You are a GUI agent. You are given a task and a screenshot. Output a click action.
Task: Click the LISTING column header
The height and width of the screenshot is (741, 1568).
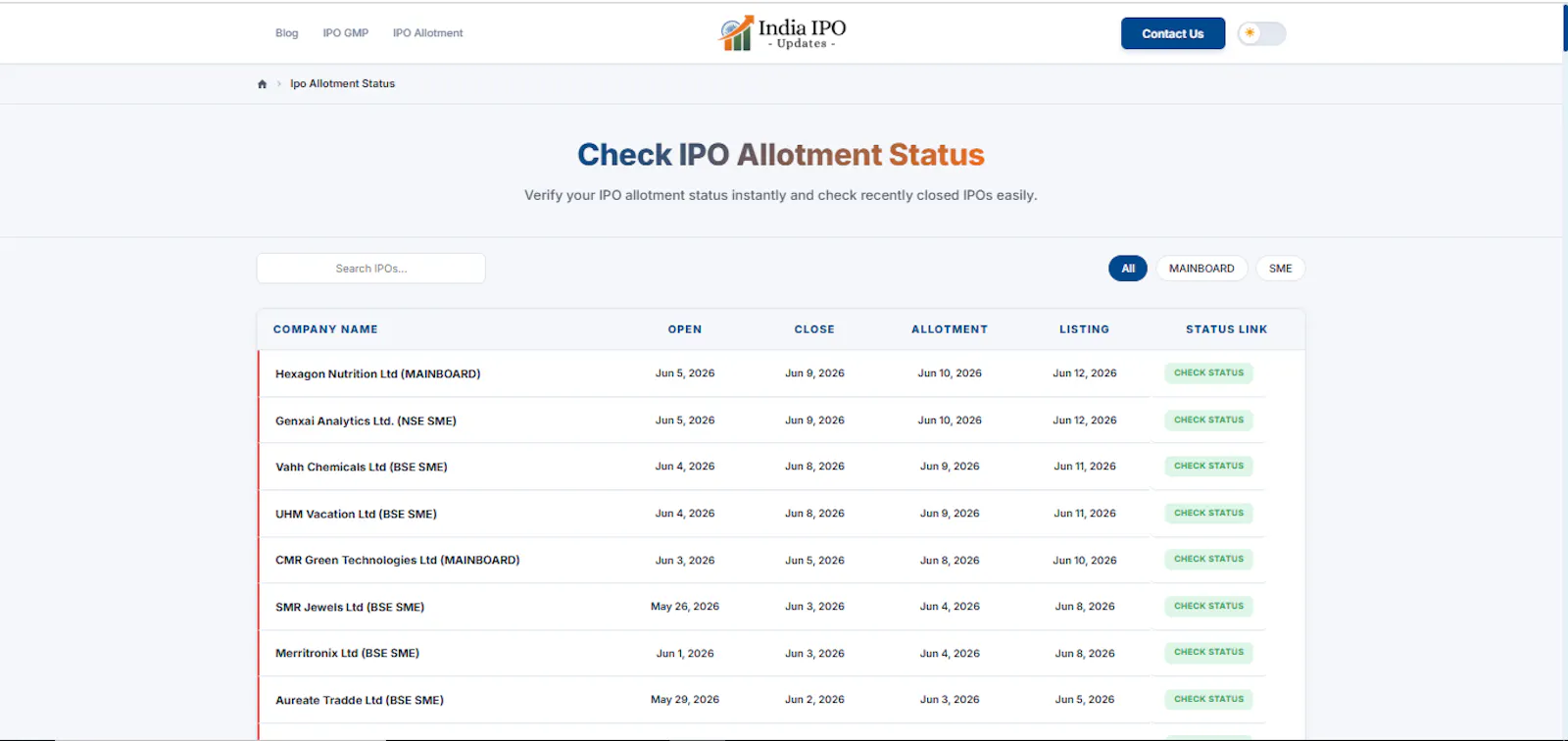point(1084,329)
